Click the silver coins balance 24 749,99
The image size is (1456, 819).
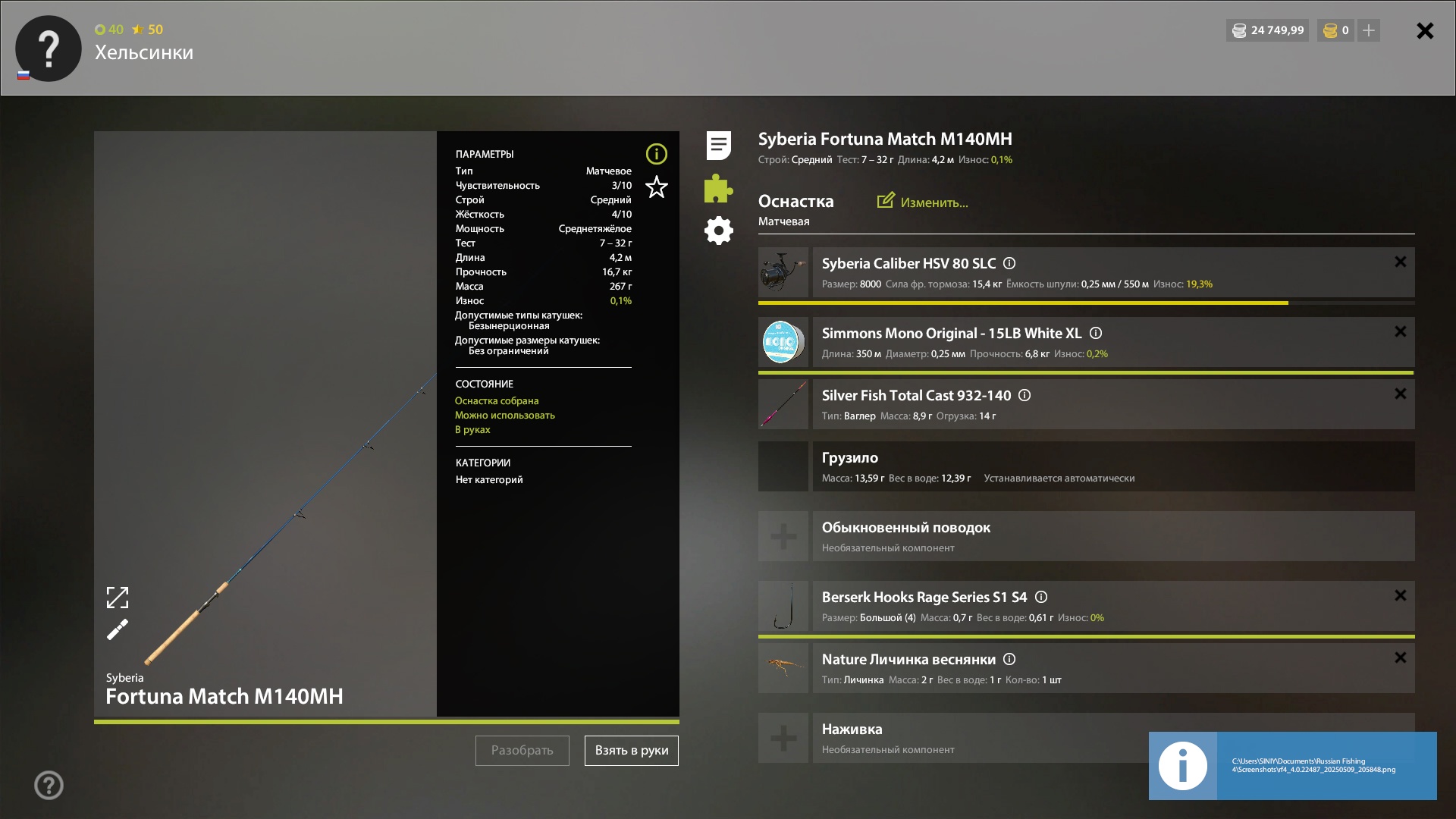[1267, 30]
